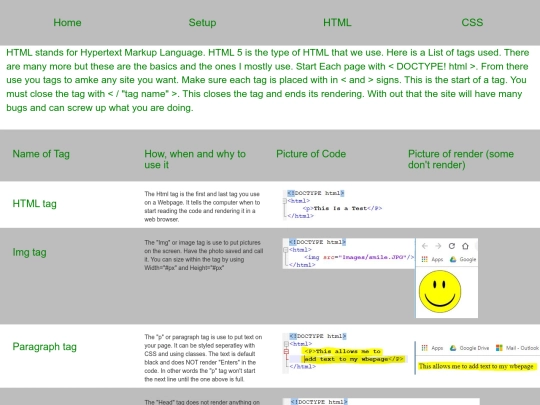Select the 'Img tag' row name

tap(29, 252)
